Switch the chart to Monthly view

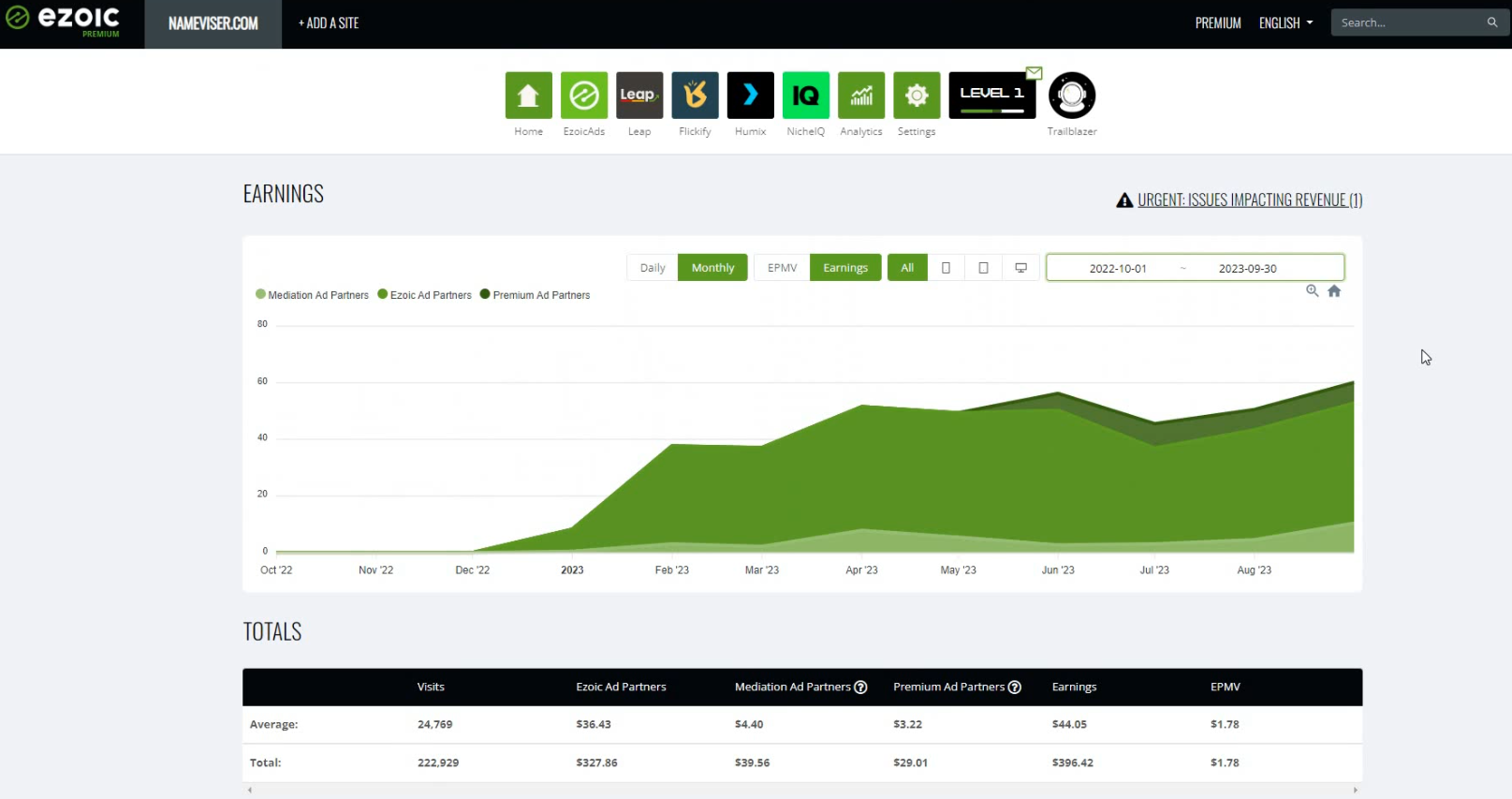pos(712,268)
